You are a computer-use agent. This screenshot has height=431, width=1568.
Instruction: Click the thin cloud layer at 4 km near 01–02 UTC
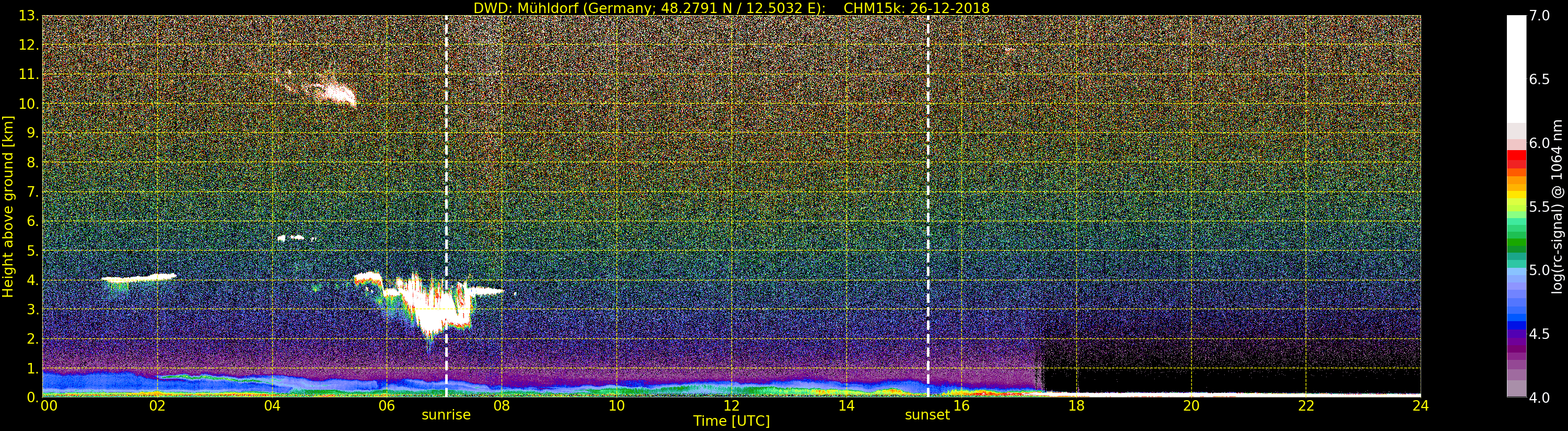coord(139,277)
